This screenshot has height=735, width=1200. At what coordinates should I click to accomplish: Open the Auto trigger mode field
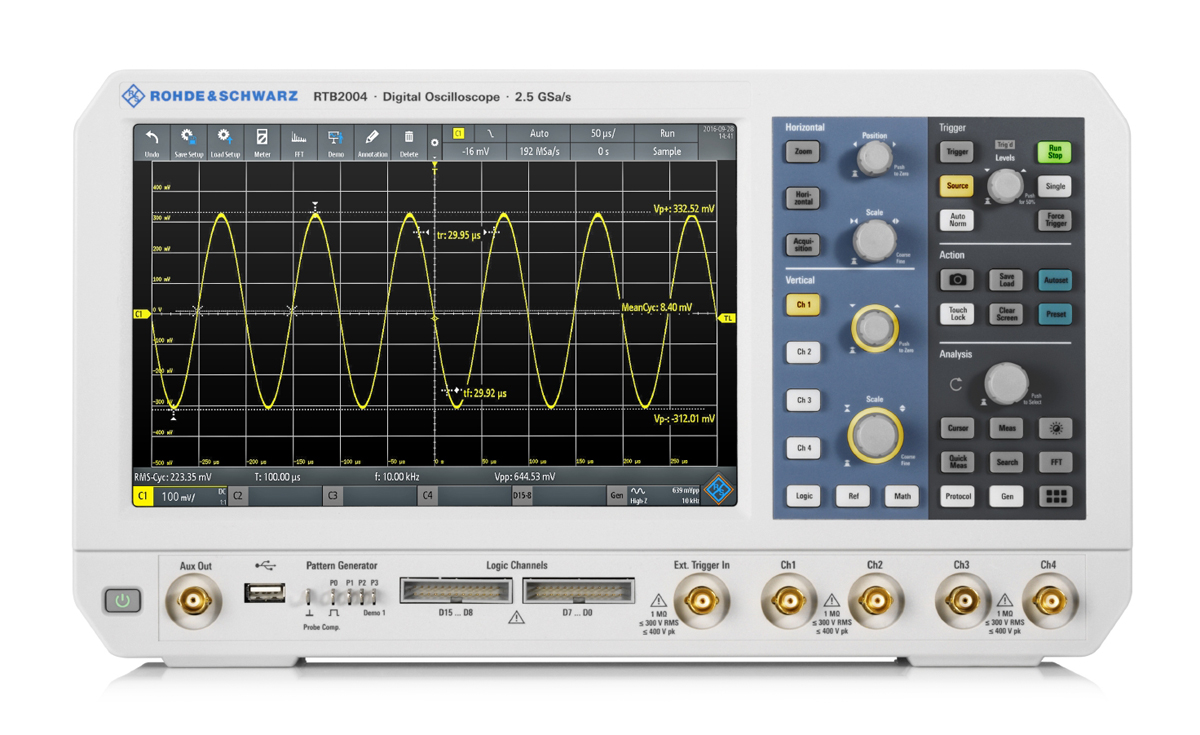tap(539, 133)
